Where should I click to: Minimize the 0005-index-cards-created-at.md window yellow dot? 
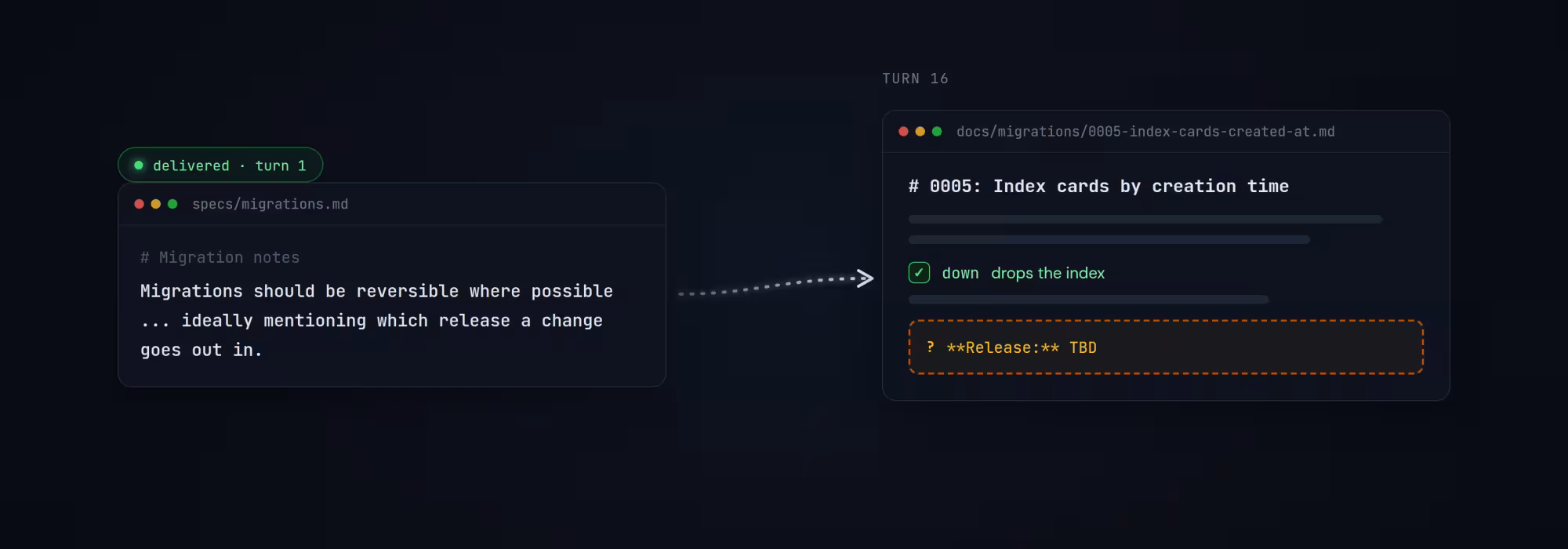coord(920,131)
